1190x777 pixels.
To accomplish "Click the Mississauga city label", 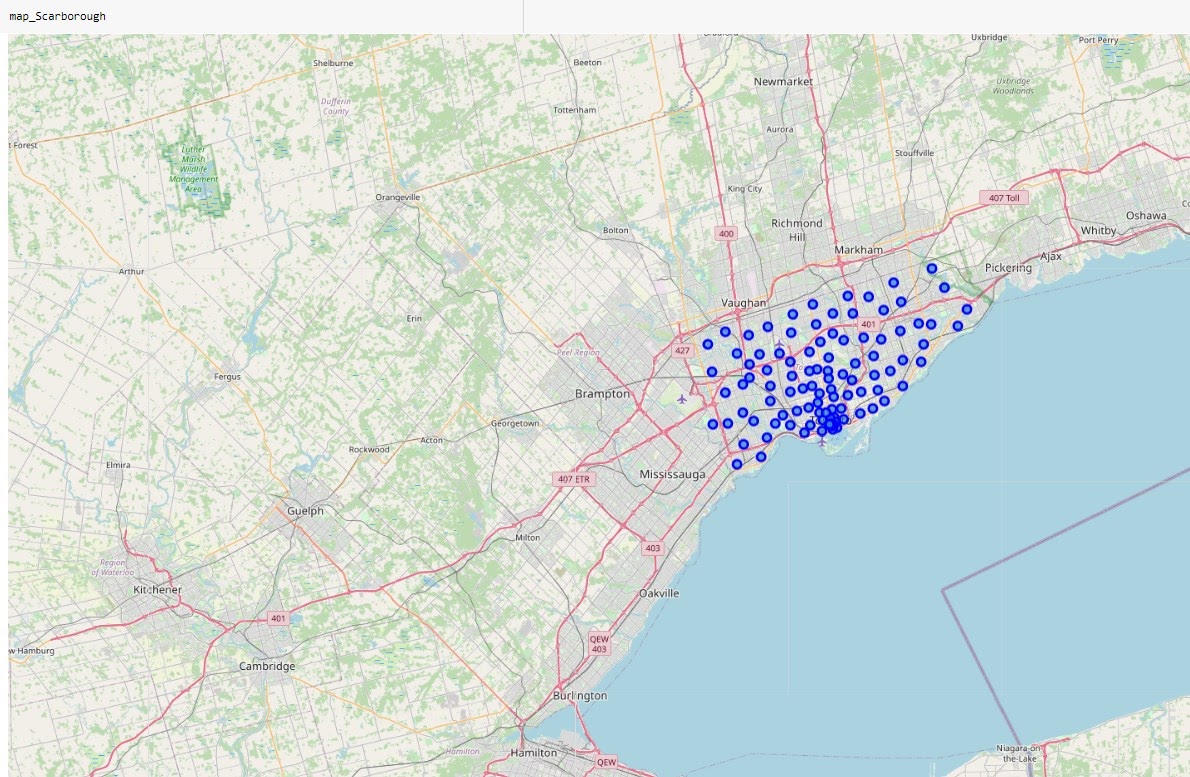I will [x=672, y=474].
